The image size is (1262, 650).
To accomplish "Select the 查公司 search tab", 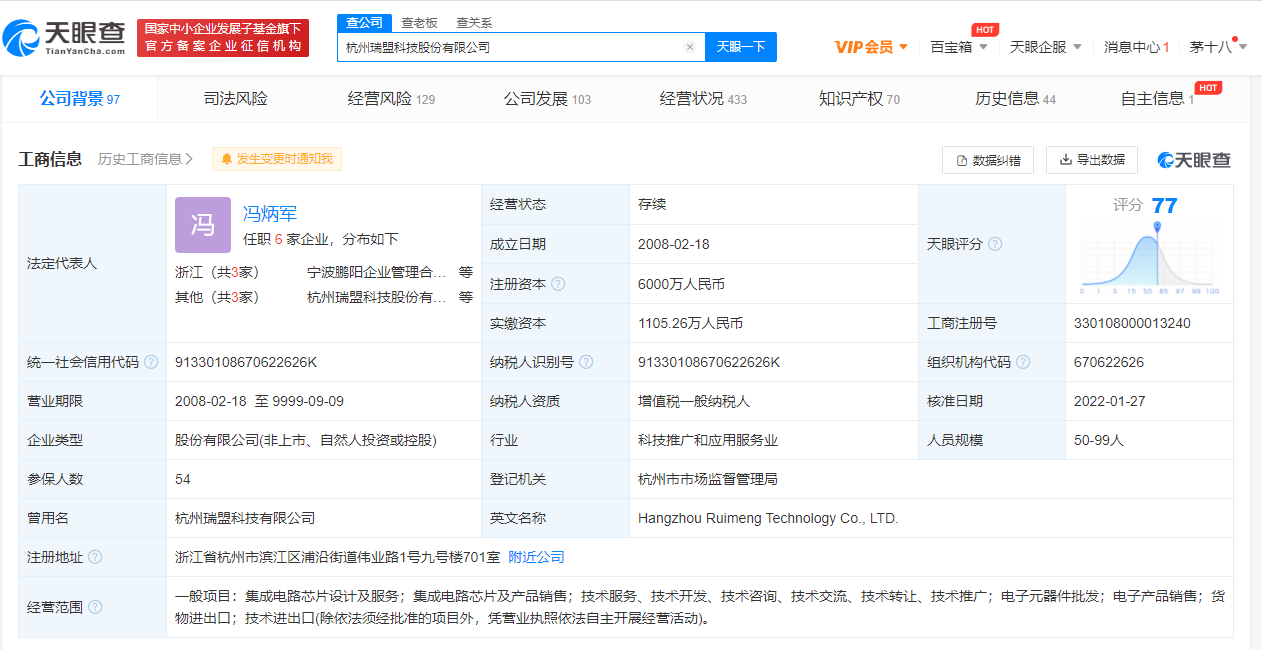I will click(364, 22).
